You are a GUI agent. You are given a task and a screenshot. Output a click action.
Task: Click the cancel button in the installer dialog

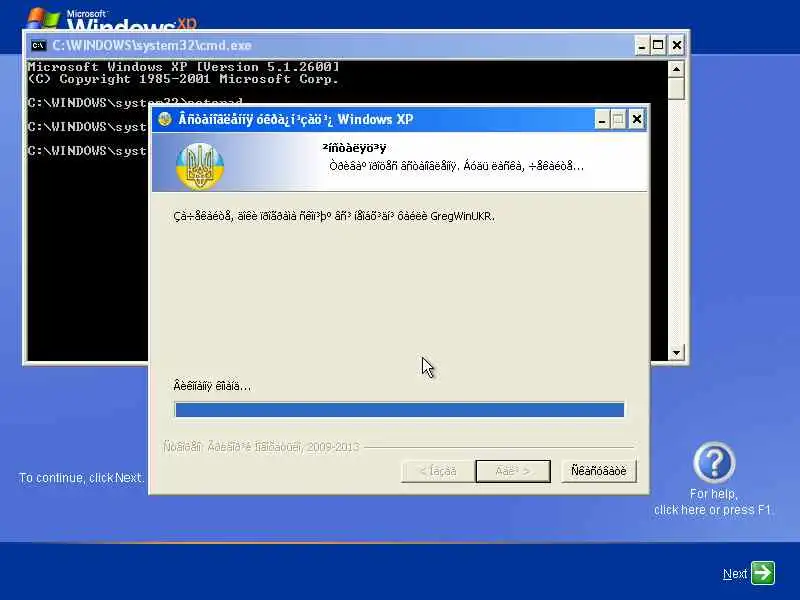(x=598, y=471)
